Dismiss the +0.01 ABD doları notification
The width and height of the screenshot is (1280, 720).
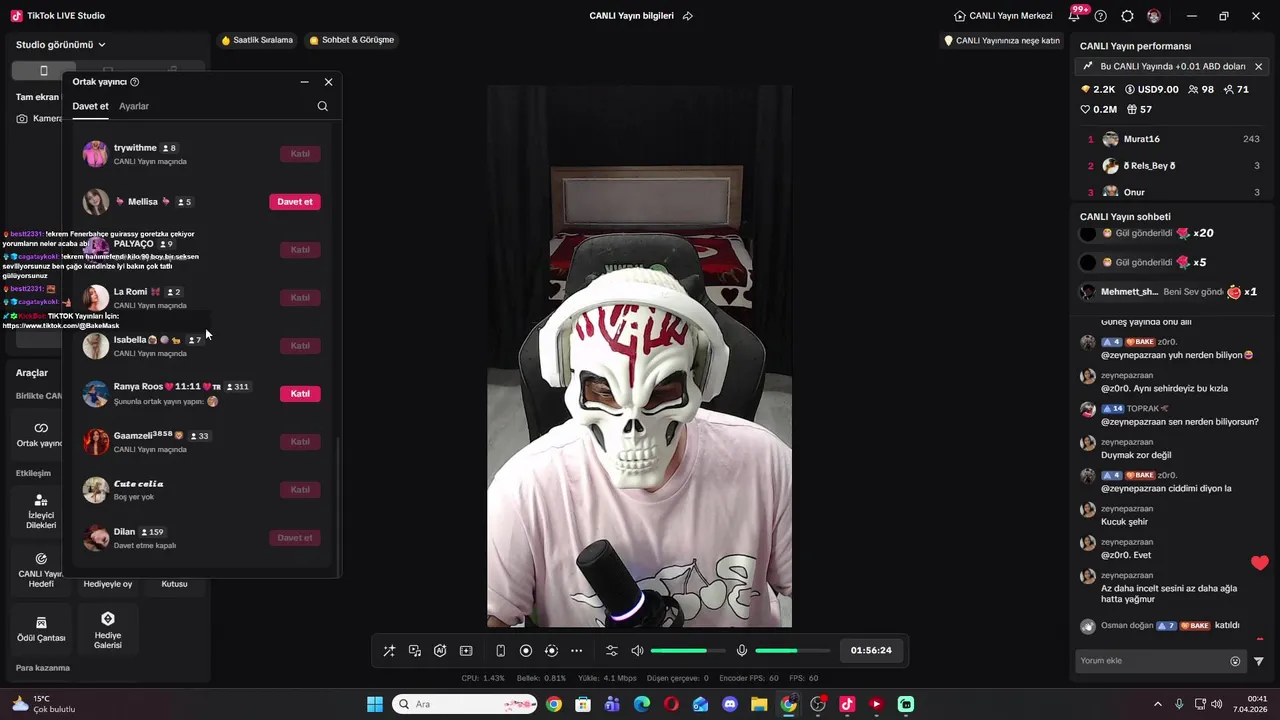(x=1258, y=66)
